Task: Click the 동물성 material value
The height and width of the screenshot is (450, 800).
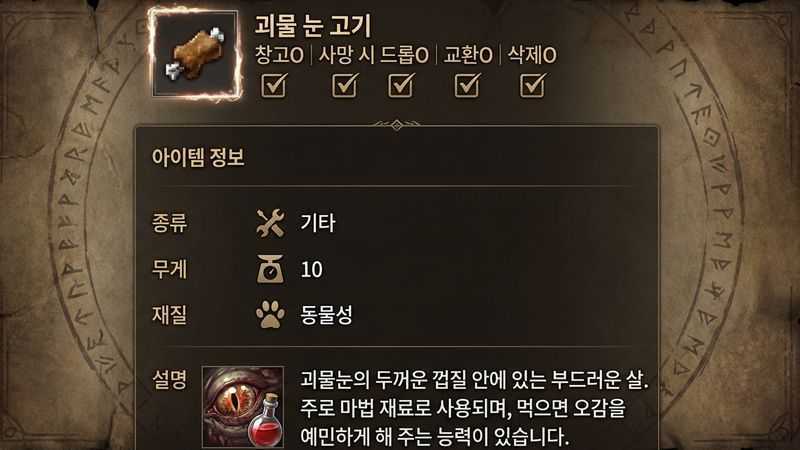Action: (x=326, y=315)
